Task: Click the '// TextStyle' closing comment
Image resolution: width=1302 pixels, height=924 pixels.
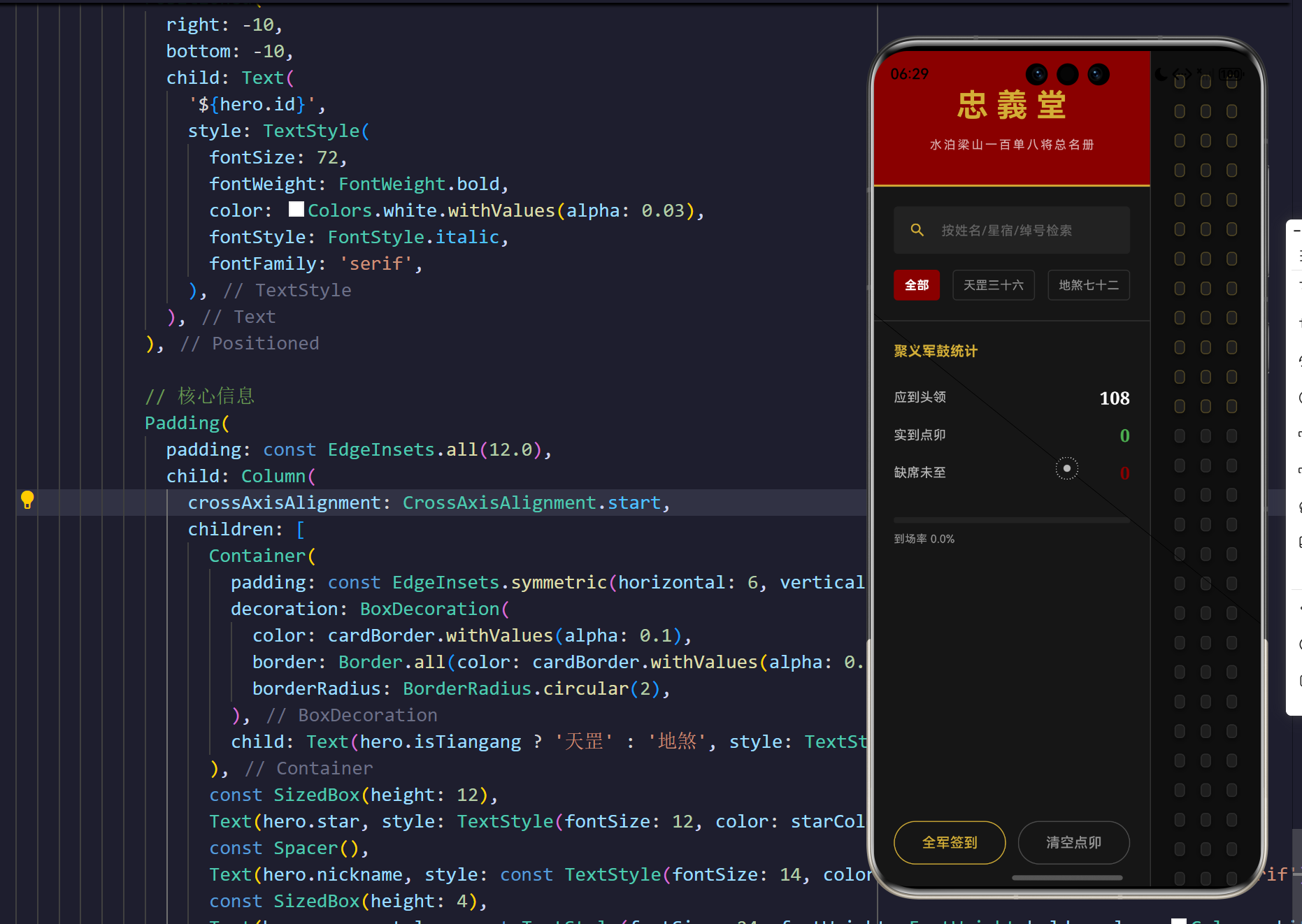Action: coord(287,291)
